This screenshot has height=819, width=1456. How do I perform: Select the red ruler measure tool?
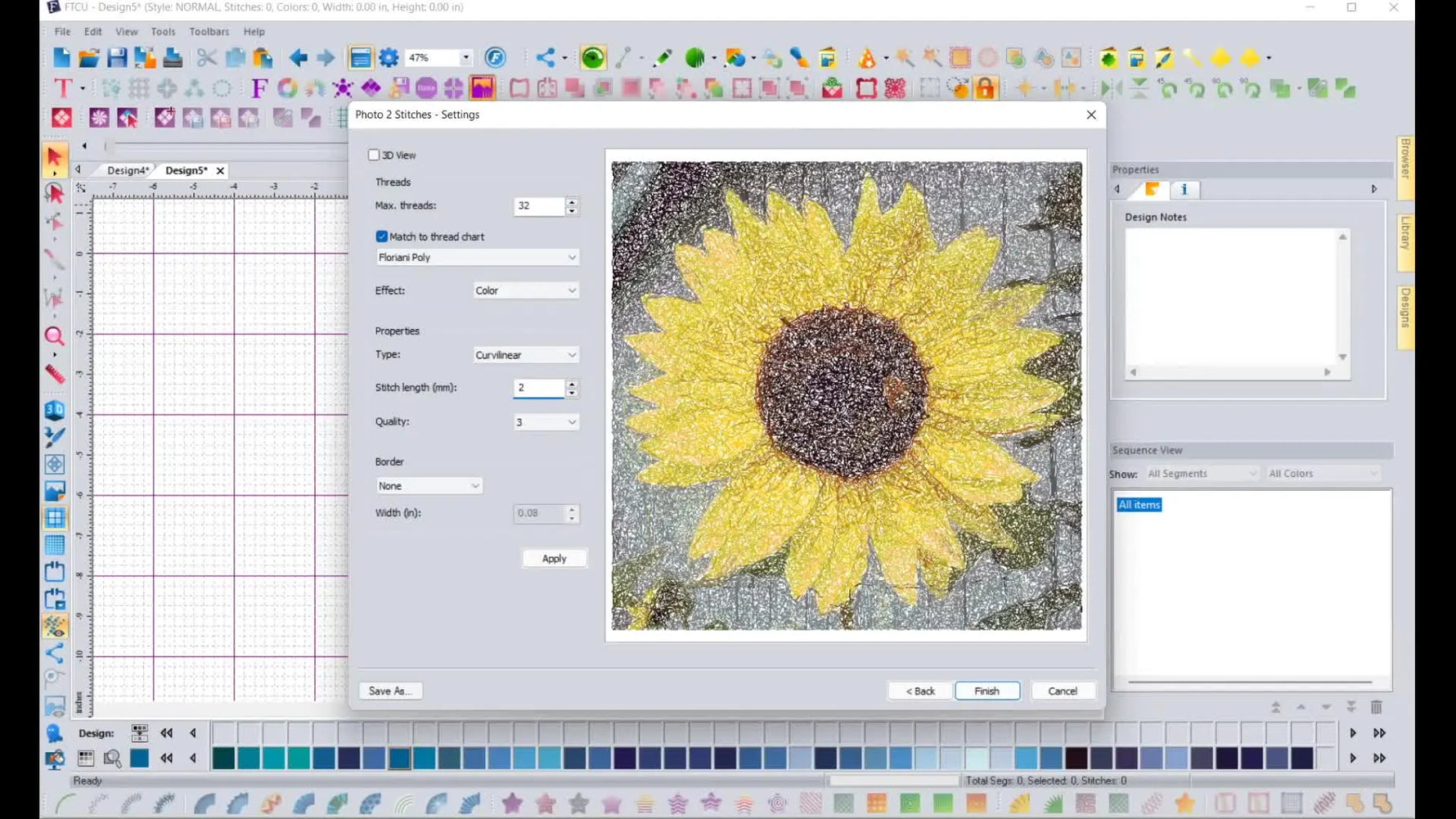tap(54, 374)
